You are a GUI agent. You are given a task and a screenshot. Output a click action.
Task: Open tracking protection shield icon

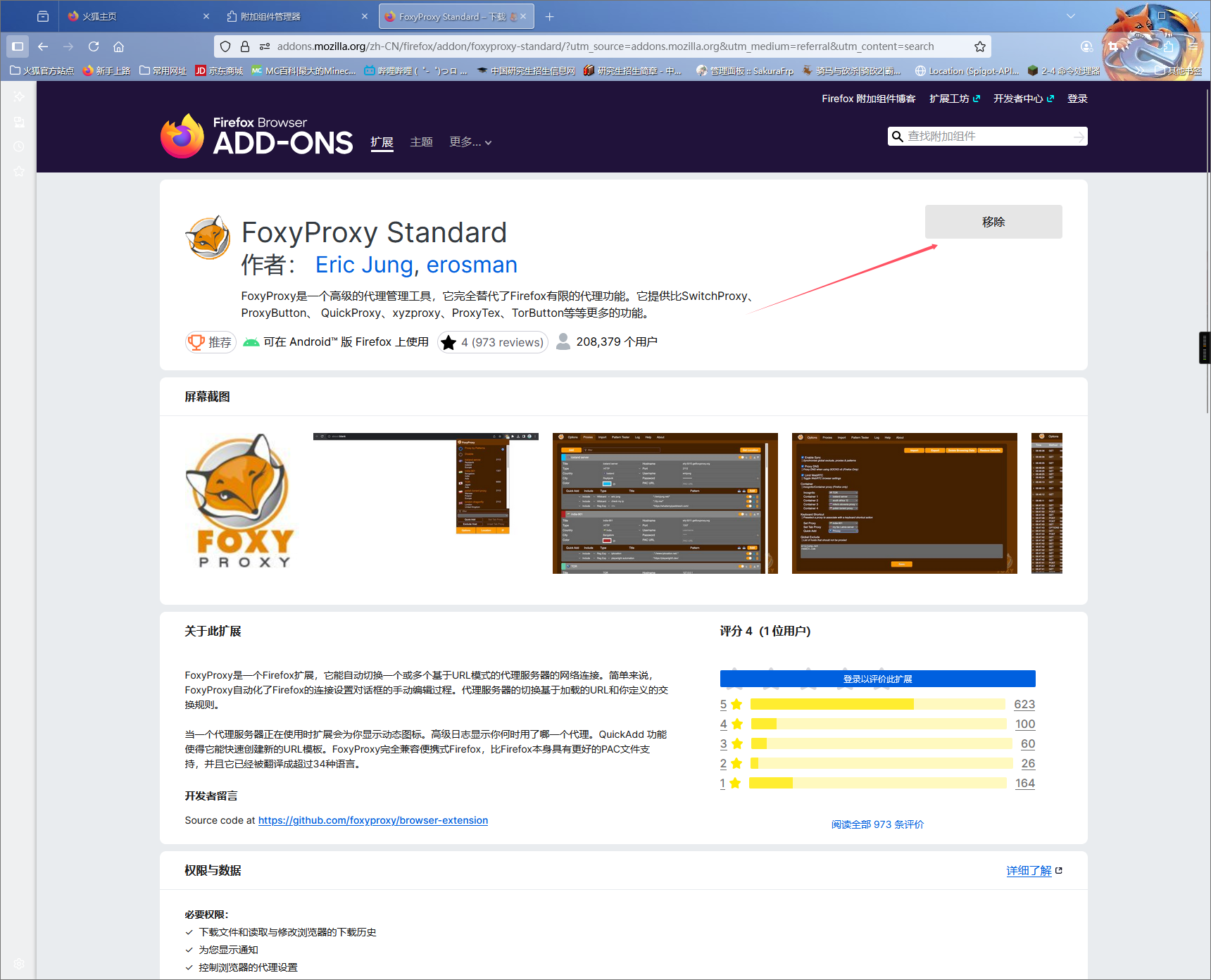point(225,46)
